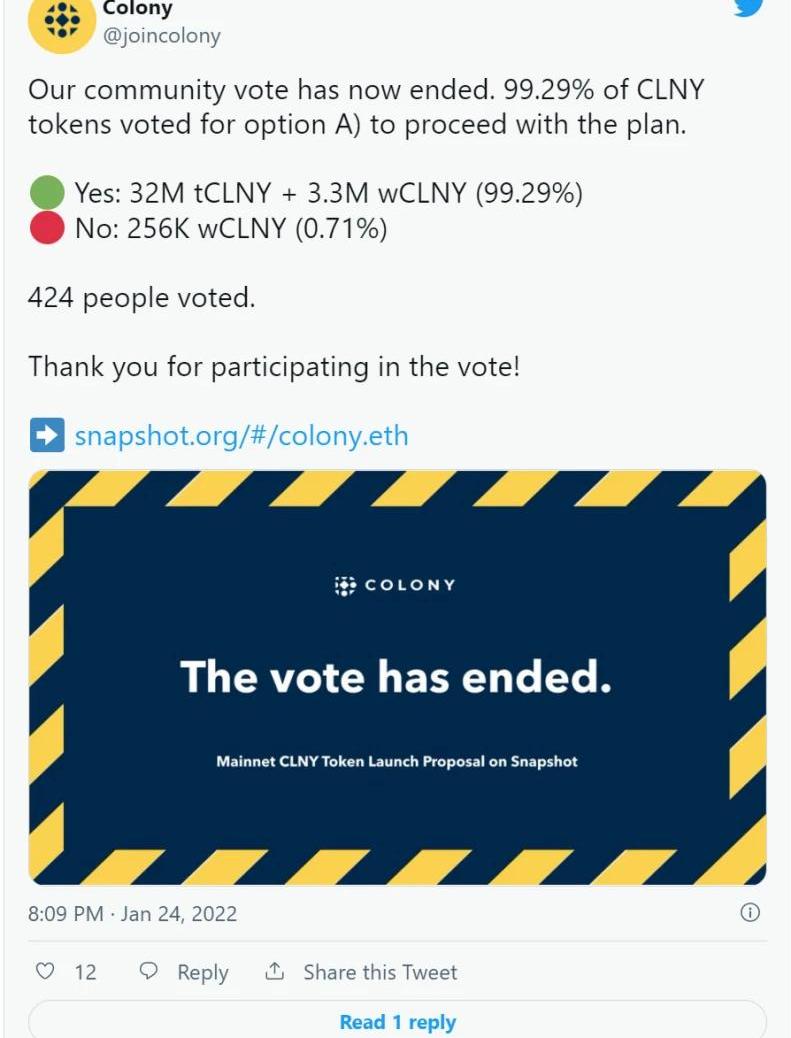Viewport: 791px width, 1038px height.
Task: Click the reply speech bubble icon
Action: click(x=148, y=971)
